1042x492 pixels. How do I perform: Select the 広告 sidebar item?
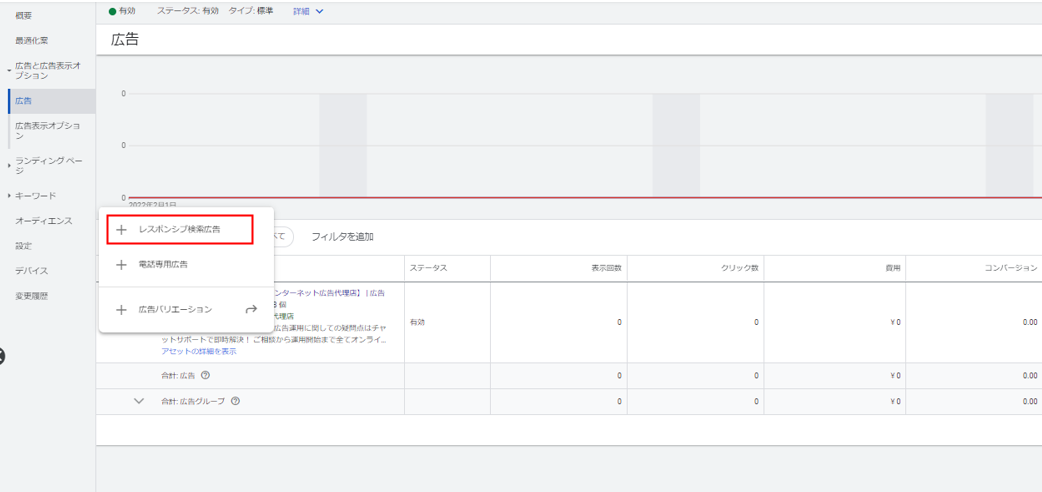coord(51,101)
